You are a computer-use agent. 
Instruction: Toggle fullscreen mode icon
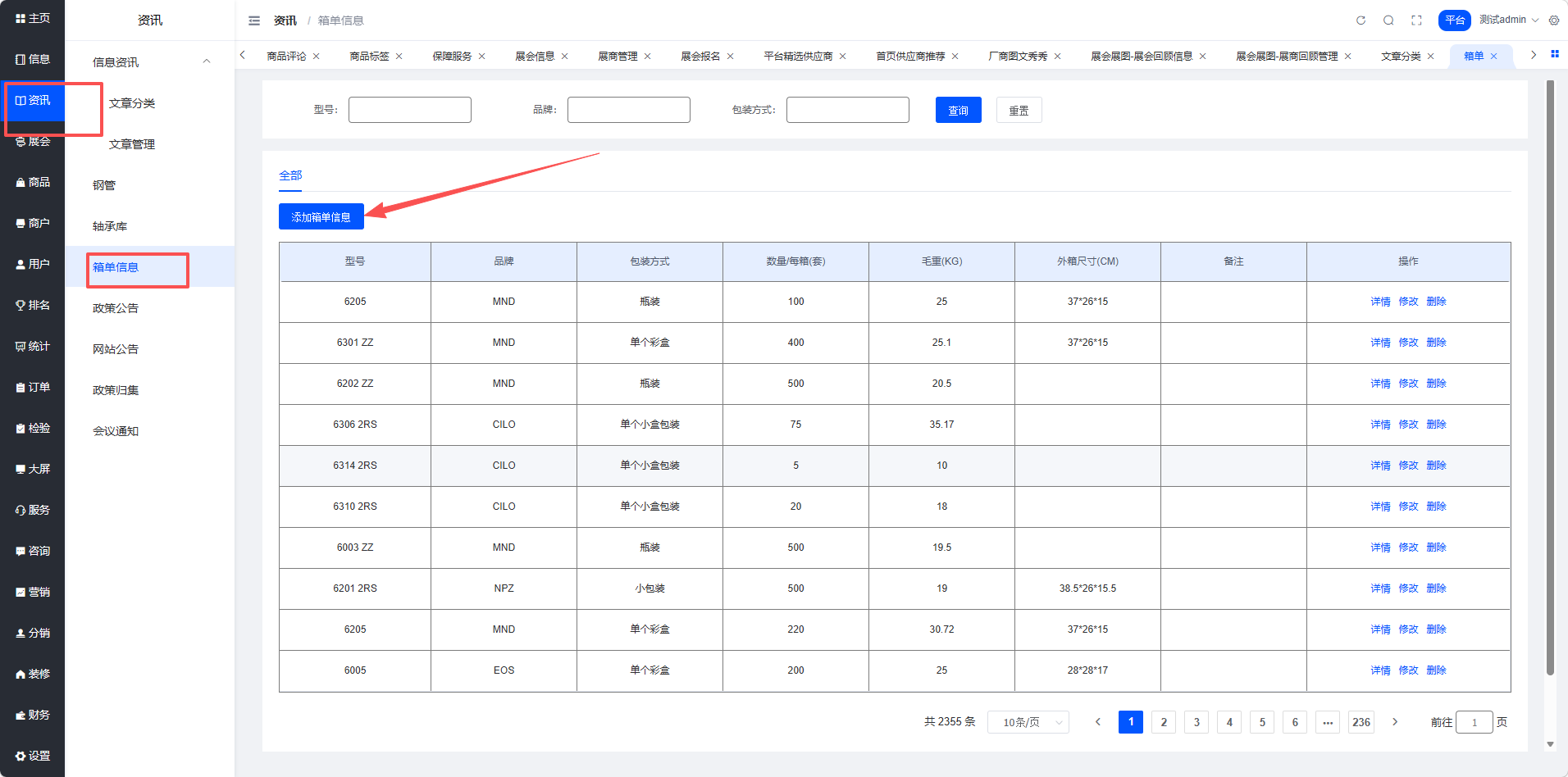[1416, 20]
